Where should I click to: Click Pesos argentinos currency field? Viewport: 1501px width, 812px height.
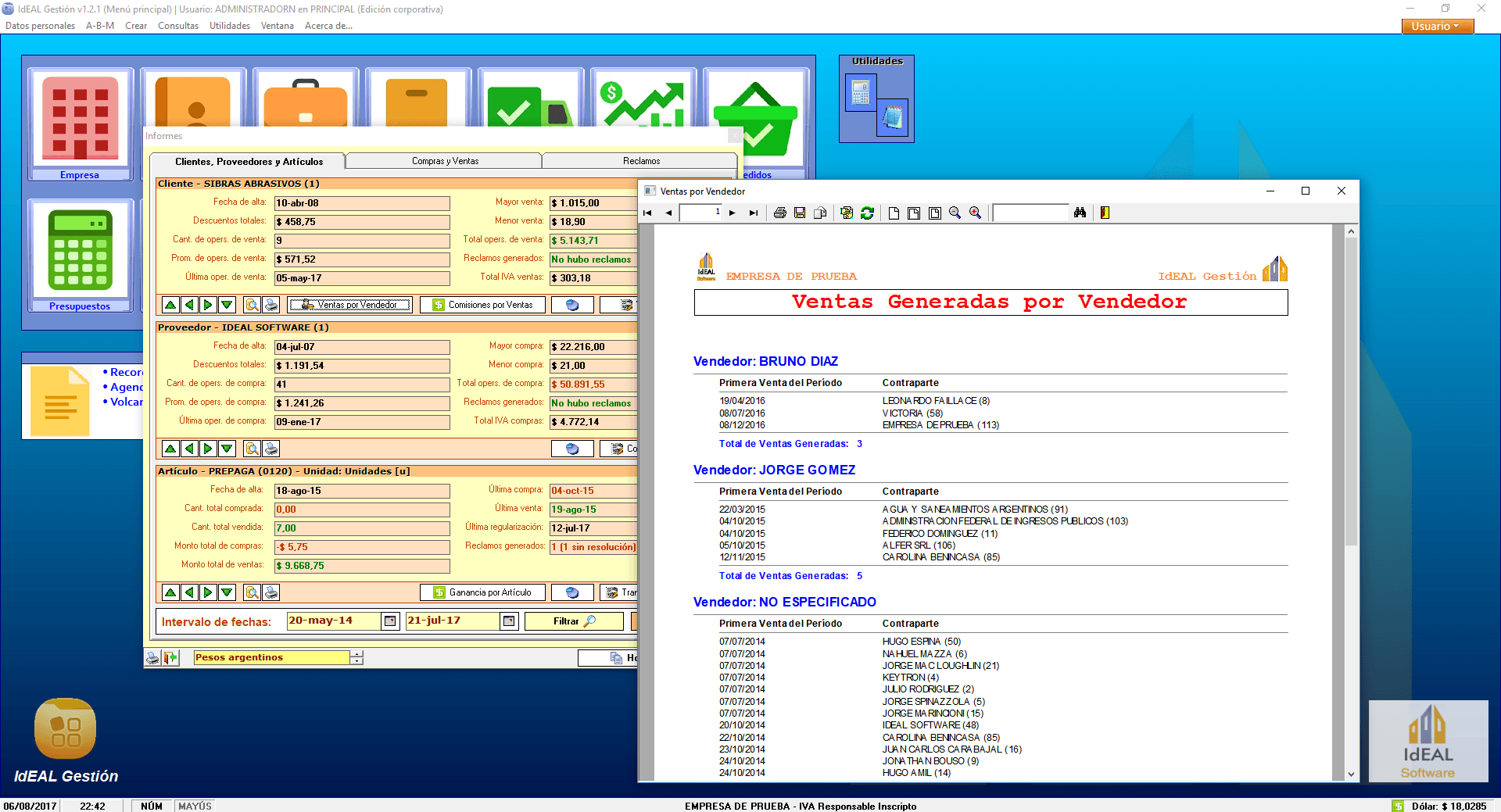pos(271,658)
